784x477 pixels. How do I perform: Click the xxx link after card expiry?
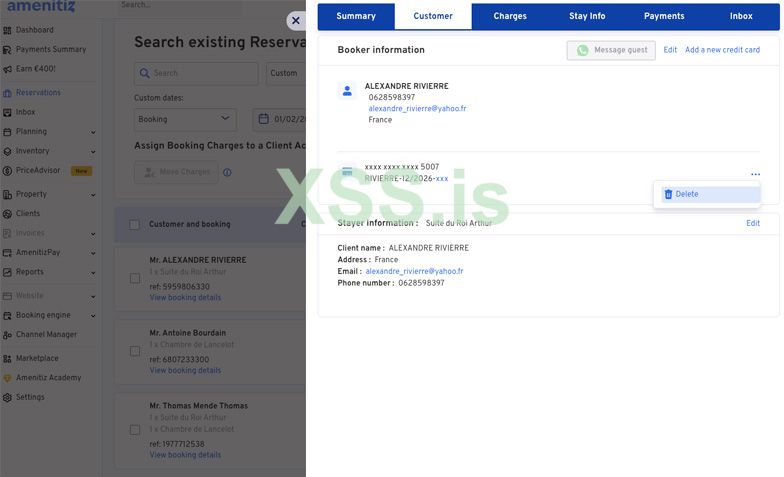442,178
